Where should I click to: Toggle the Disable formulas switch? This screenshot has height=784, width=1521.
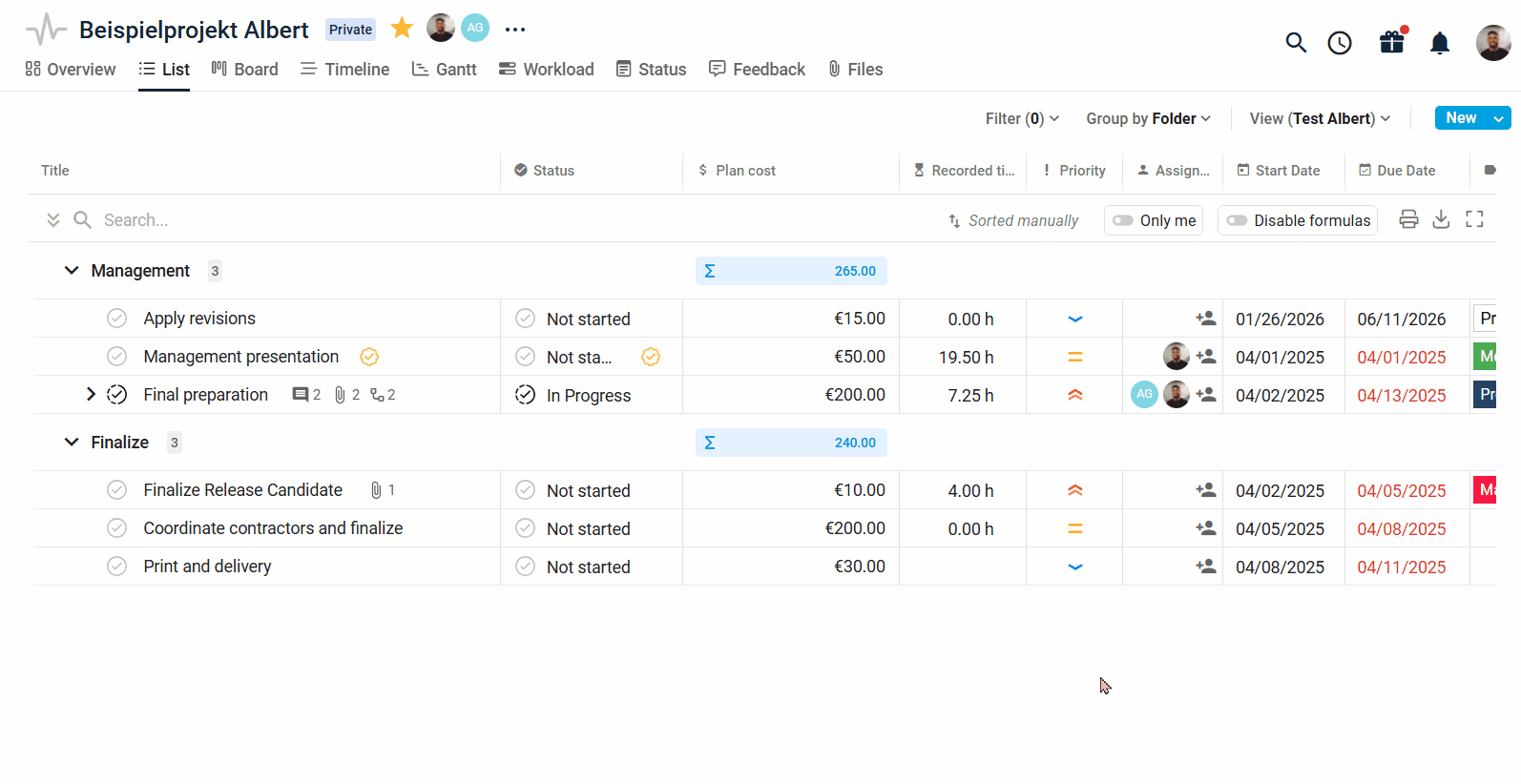tap(1237, 220)
